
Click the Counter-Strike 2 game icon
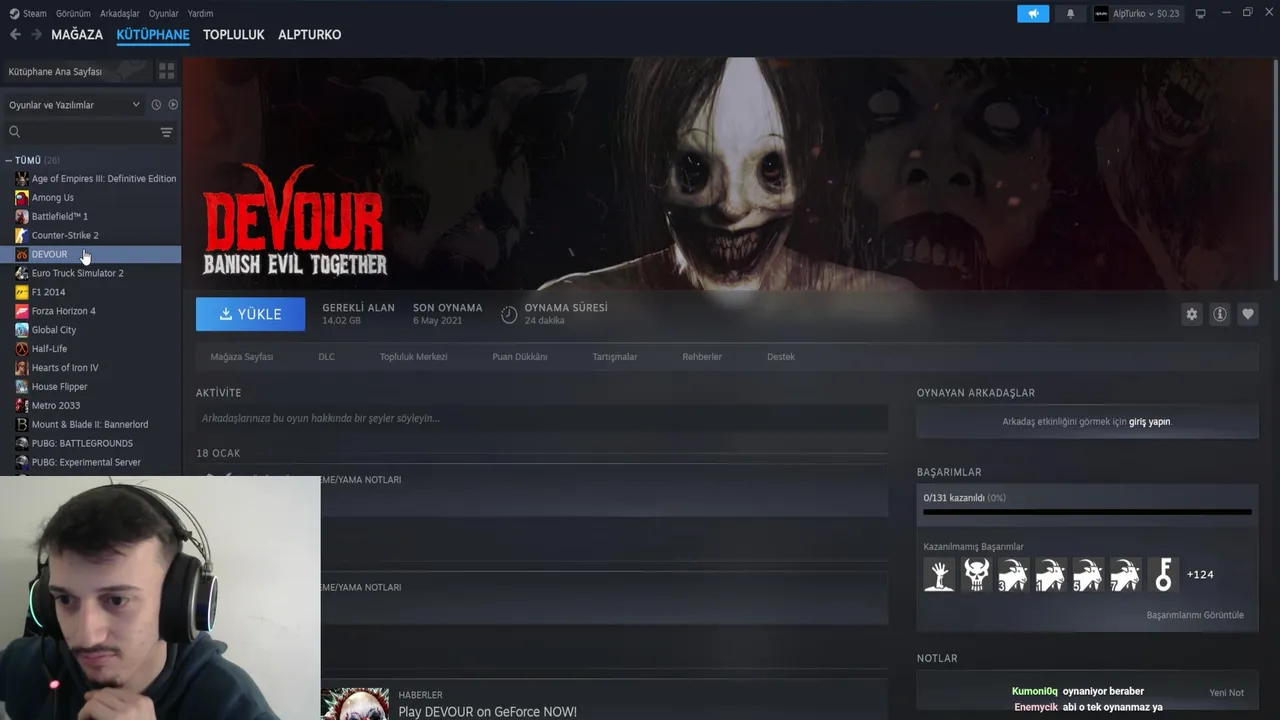tap(22, 235)
